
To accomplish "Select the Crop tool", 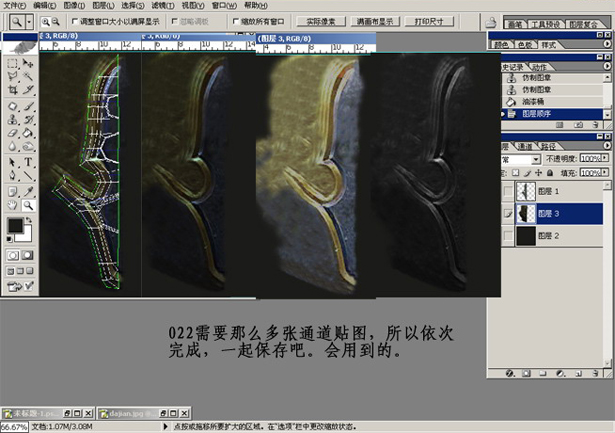I will click(x=11, y=90).
